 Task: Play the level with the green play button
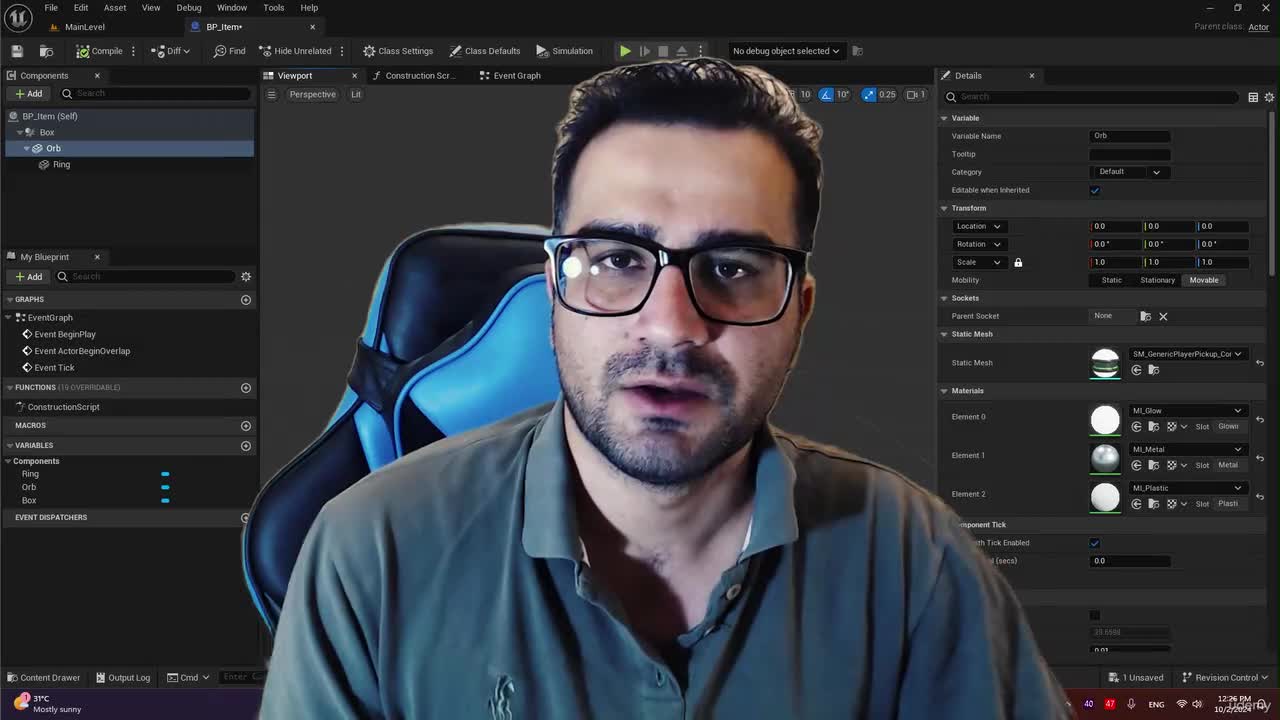pyautogui.click(x=625, y=51)
